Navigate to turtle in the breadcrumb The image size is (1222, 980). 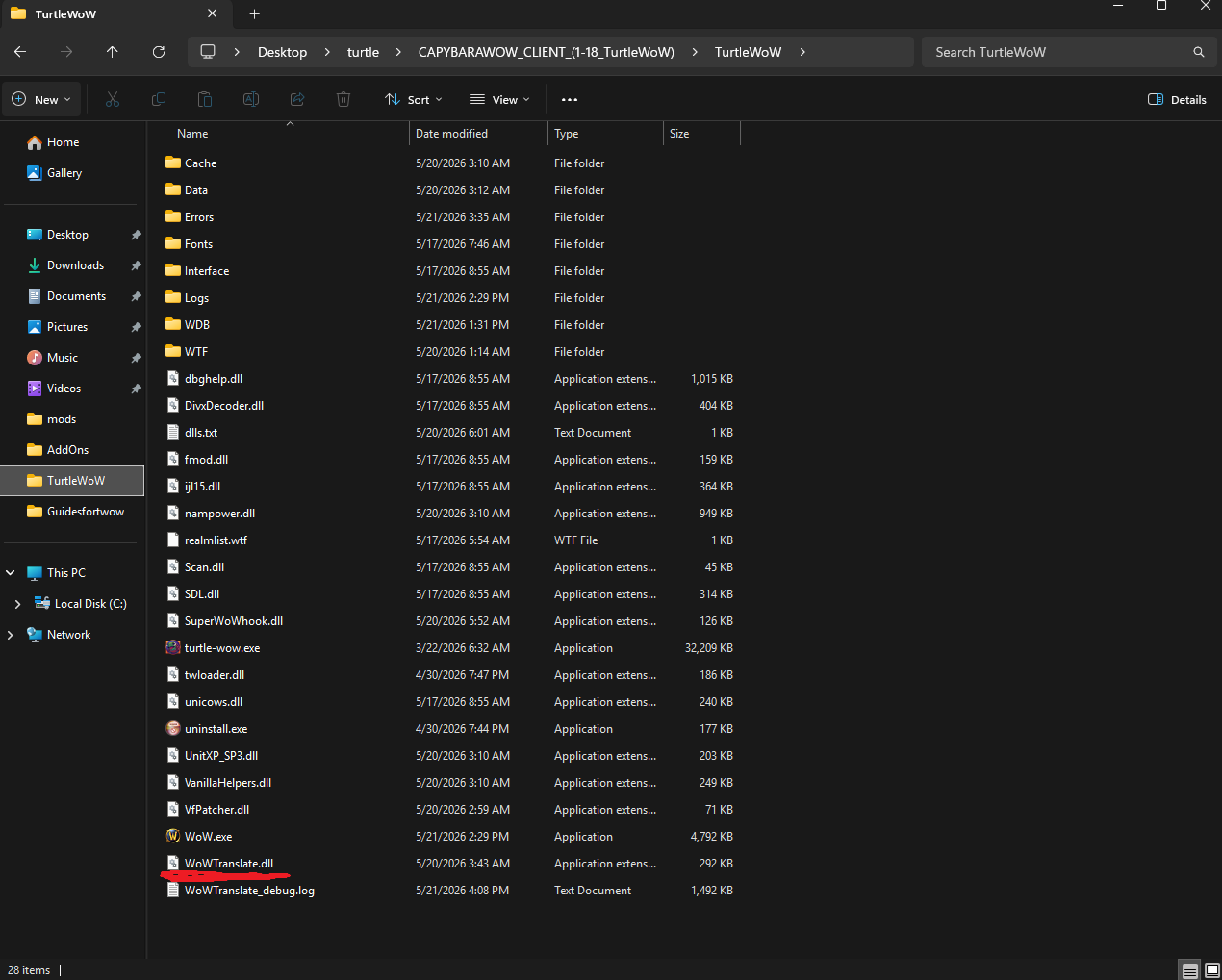[x=363, y=52]
